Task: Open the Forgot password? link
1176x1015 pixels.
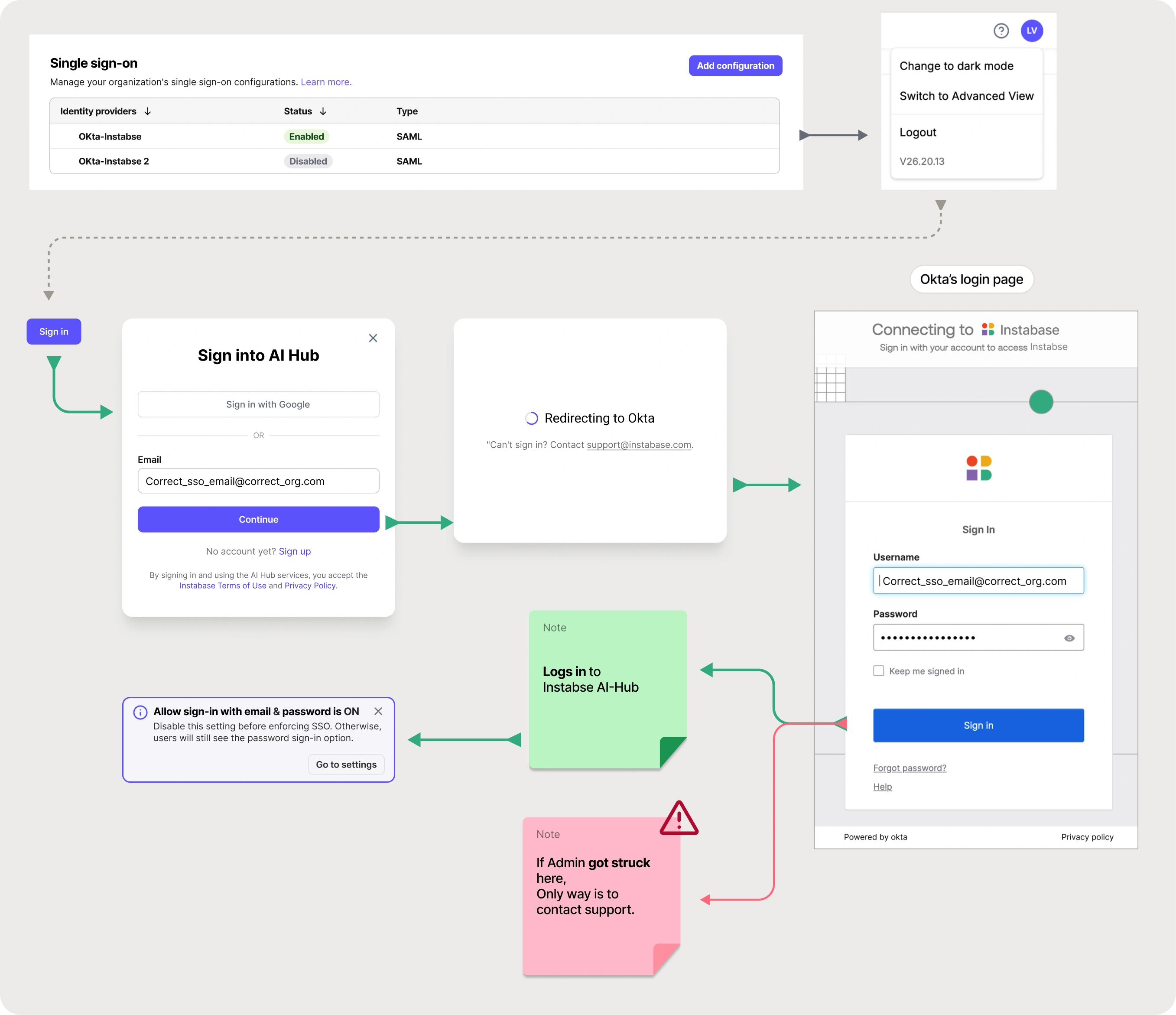Action: (910, 768)
